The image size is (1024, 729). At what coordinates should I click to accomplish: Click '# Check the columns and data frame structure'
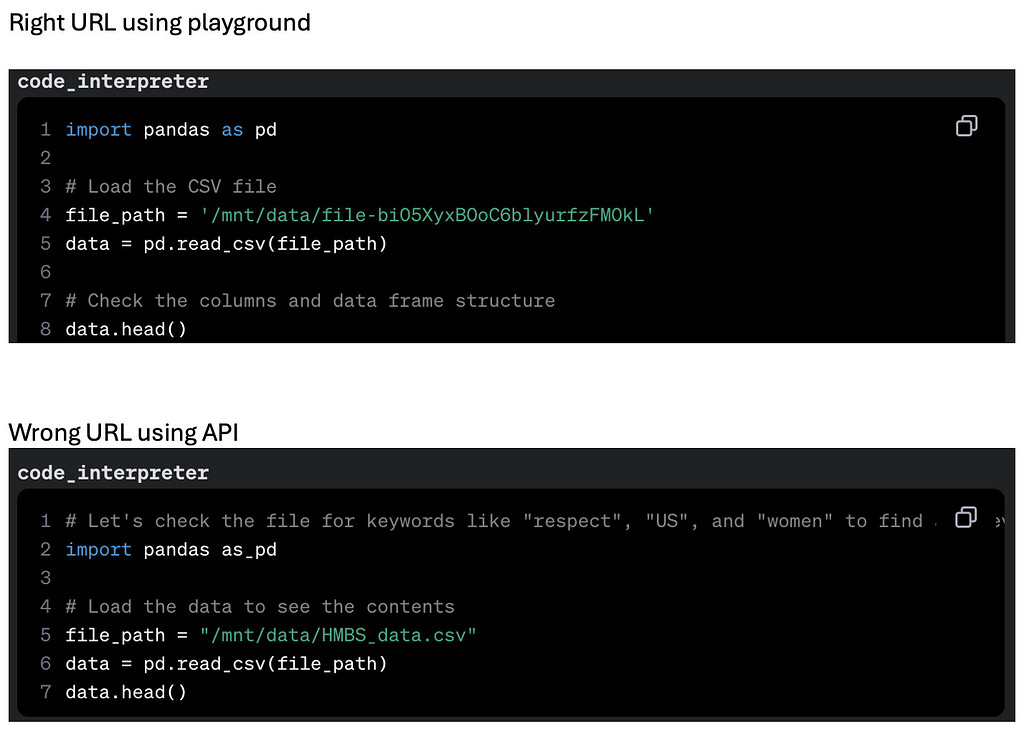(x=310, y=300)
